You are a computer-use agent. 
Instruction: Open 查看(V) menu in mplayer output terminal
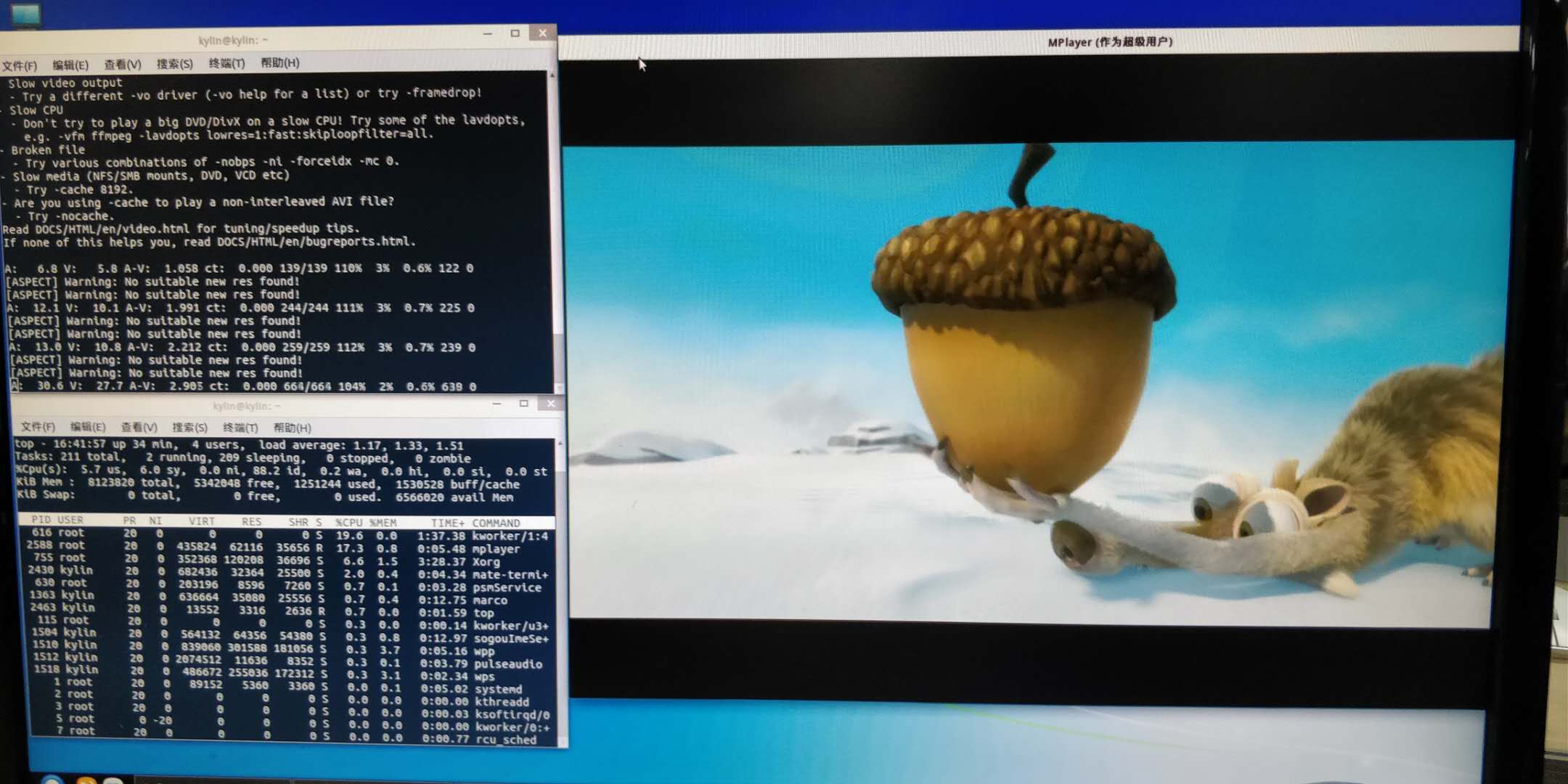[x=122, y=65]
